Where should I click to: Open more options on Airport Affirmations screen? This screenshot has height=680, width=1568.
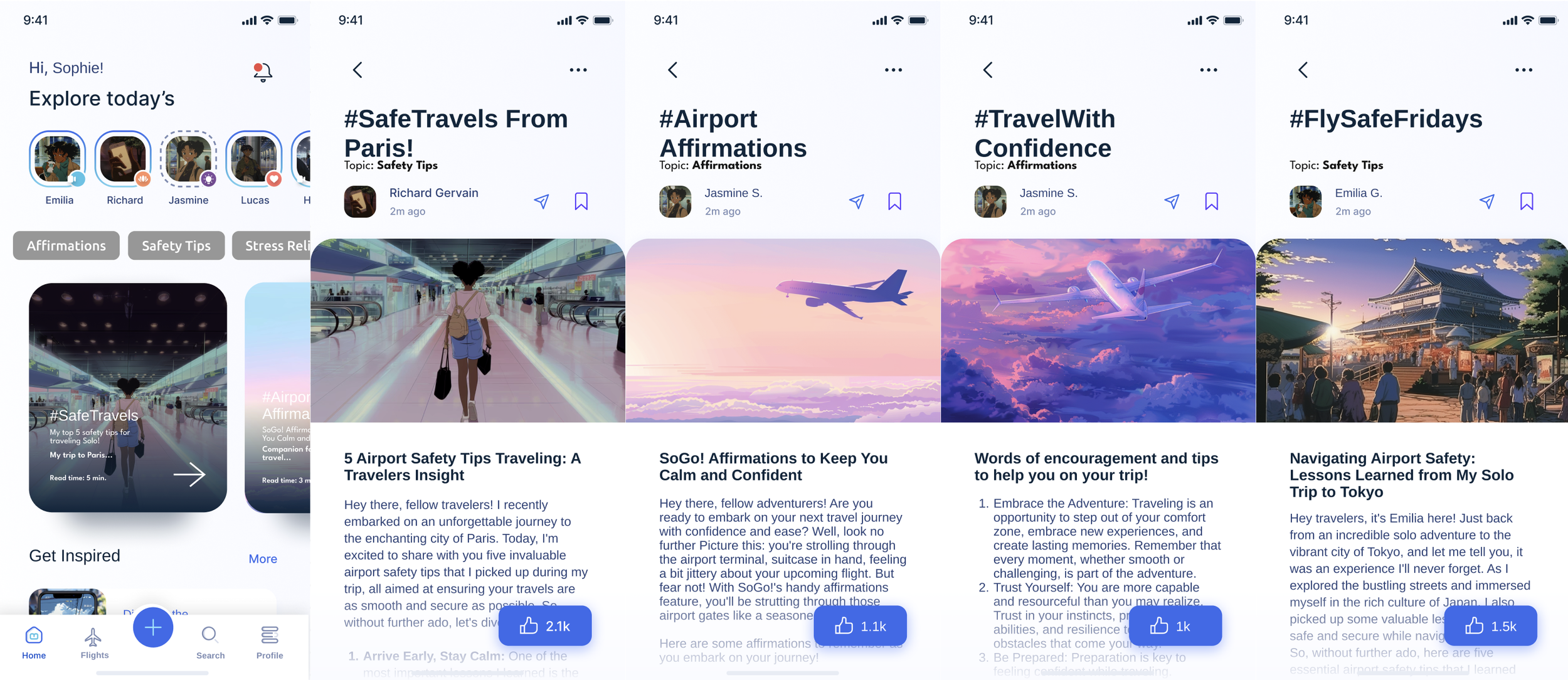pos(893,70)
